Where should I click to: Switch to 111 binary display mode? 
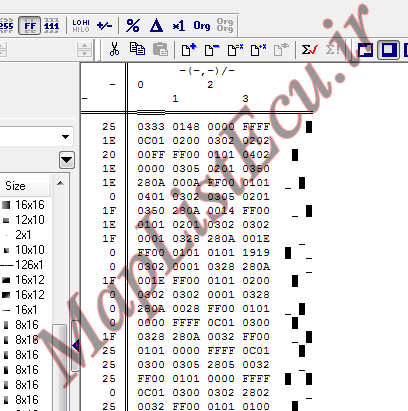51,26
